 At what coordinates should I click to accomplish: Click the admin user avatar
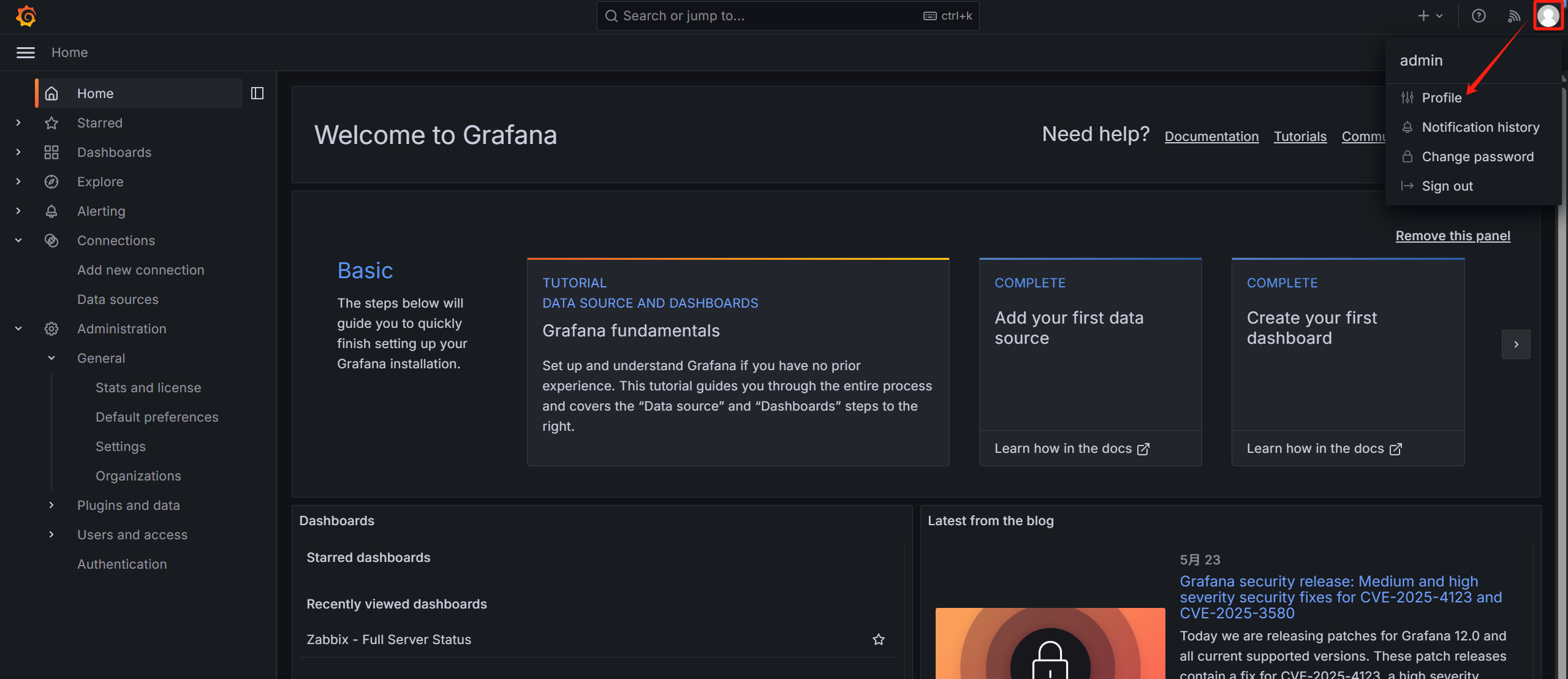click(1548, 15)
